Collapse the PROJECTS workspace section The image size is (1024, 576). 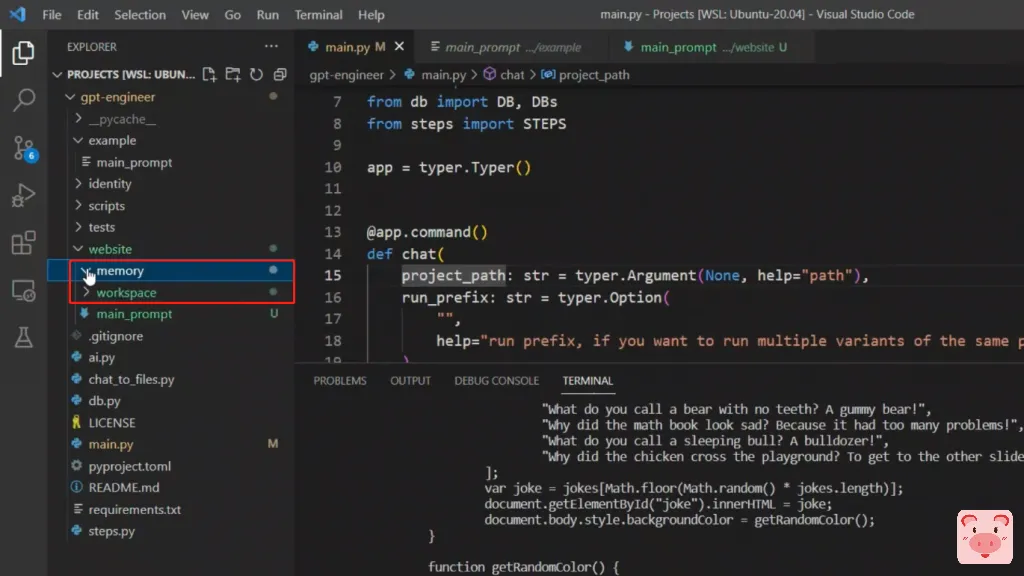tap(57, 74)
